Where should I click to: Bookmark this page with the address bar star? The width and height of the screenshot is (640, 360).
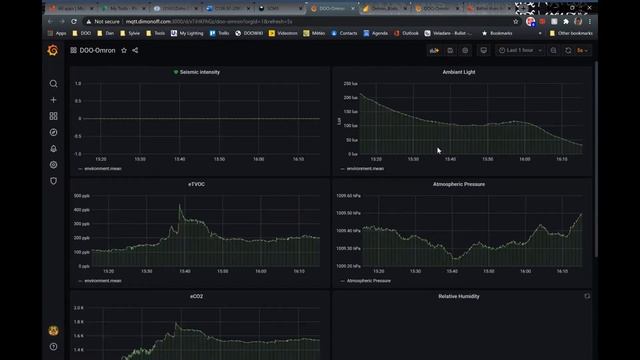tap(516, 21)
